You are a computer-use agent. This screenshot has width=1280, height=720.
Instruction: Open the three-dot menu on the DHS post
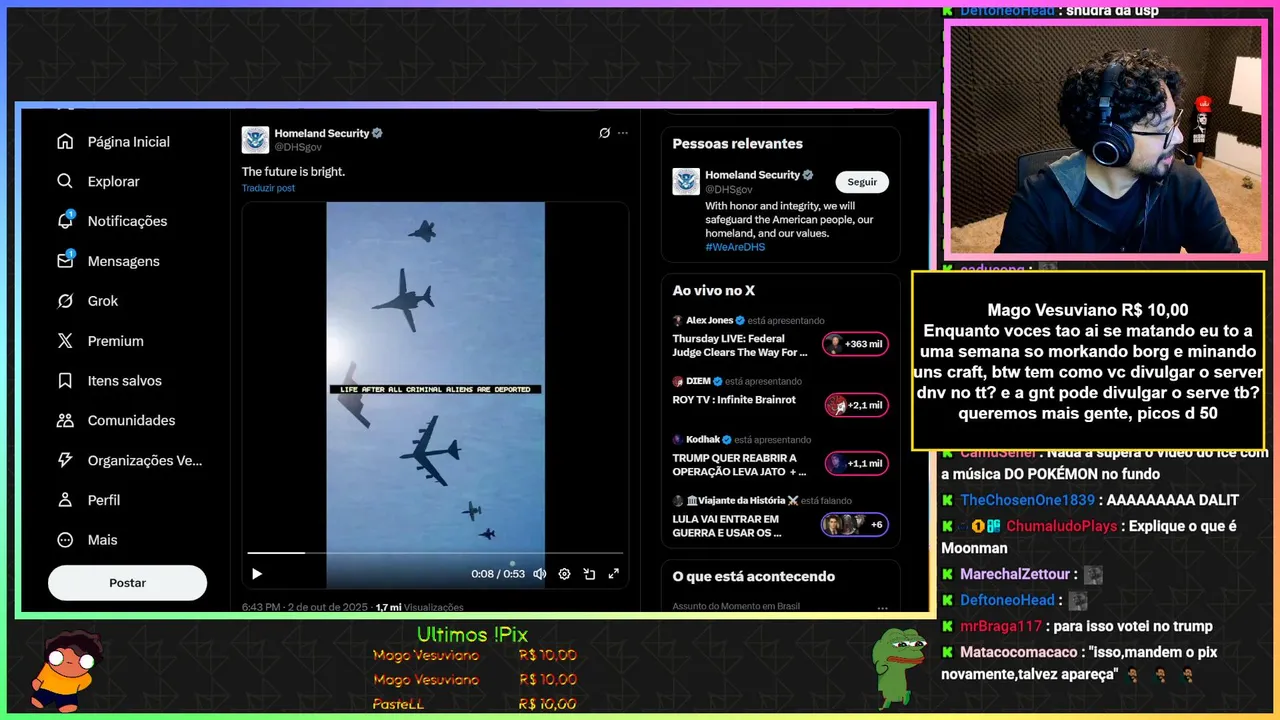[623, 133]
